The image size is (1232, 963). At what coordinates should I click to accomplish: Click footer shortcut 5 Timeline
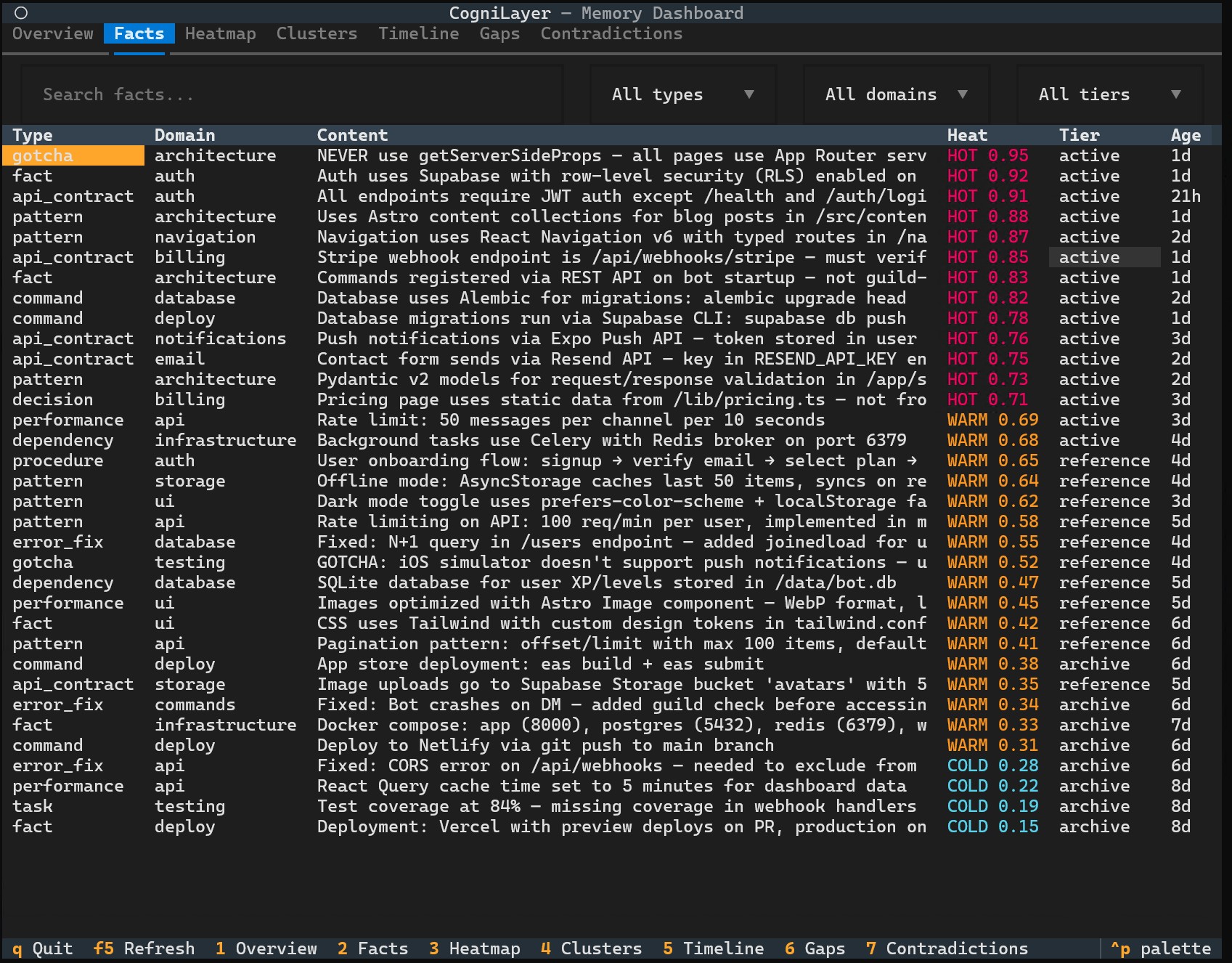click(x=714, y=948)
